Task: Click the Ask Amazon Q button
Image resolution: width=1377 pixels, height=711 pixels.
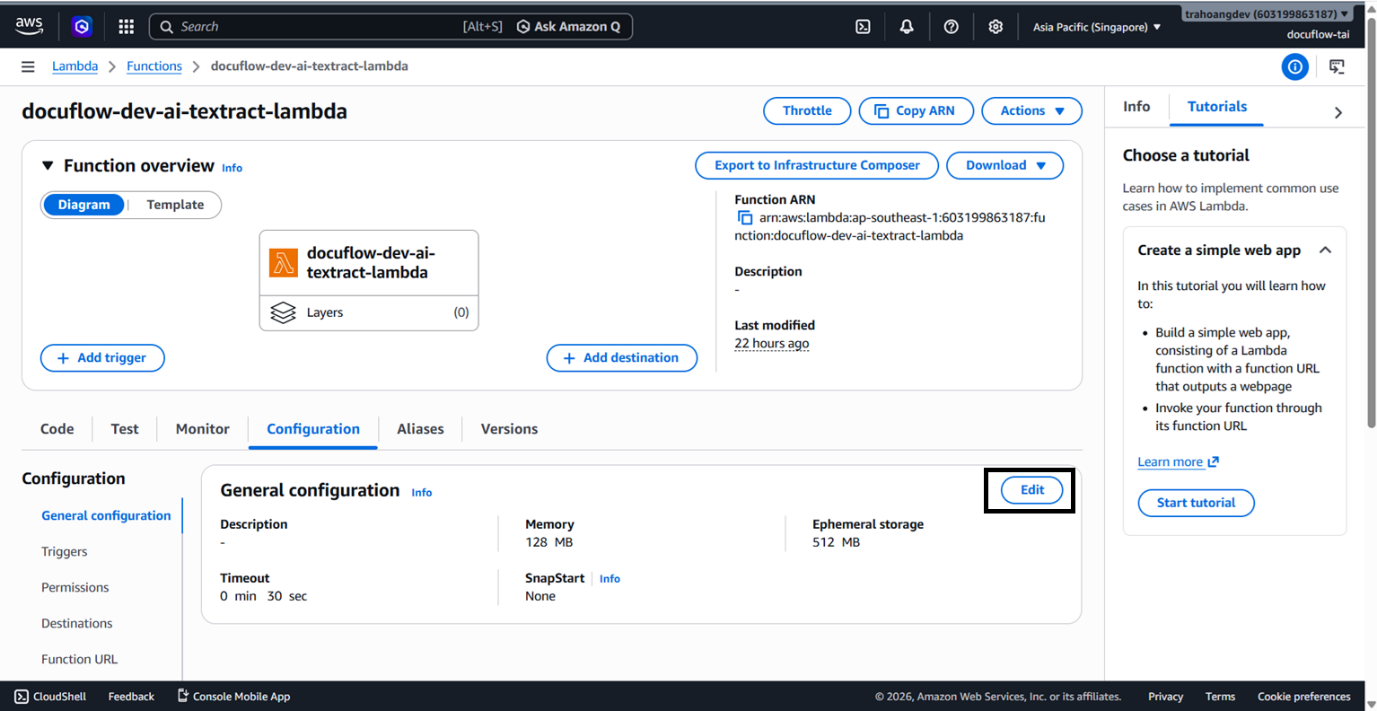Action: tap(569, 27)
